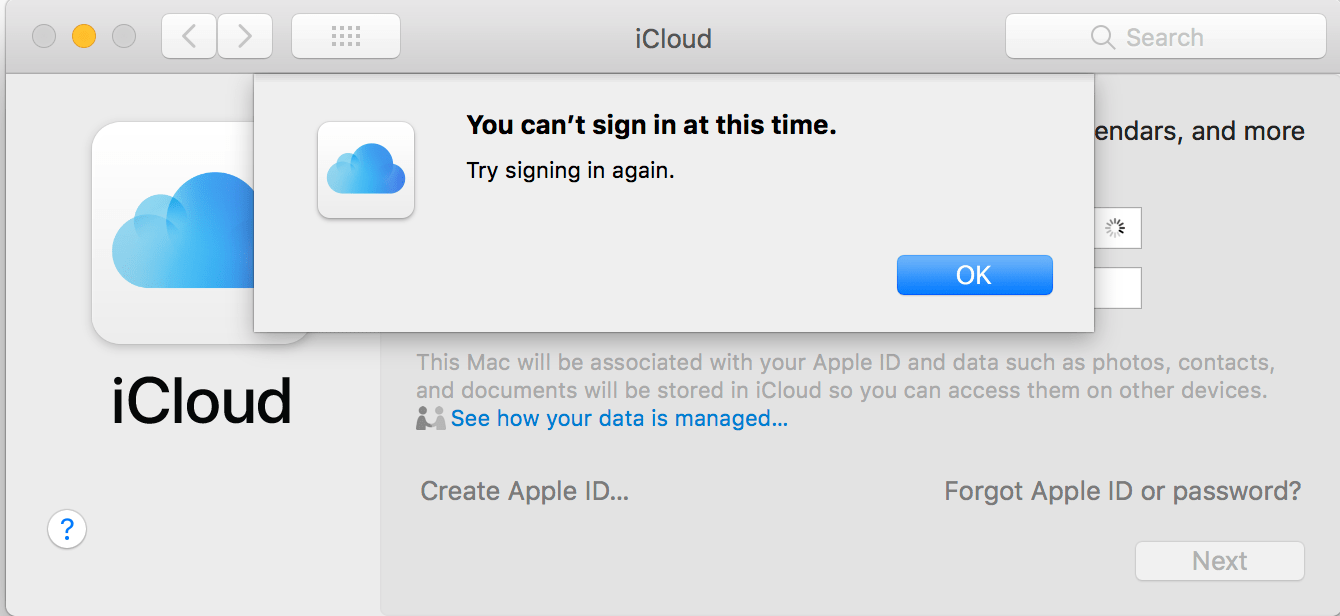This screenshot has height=616, width=1340.
Task: Click the window's close button
Action: [x=44, y=37]
